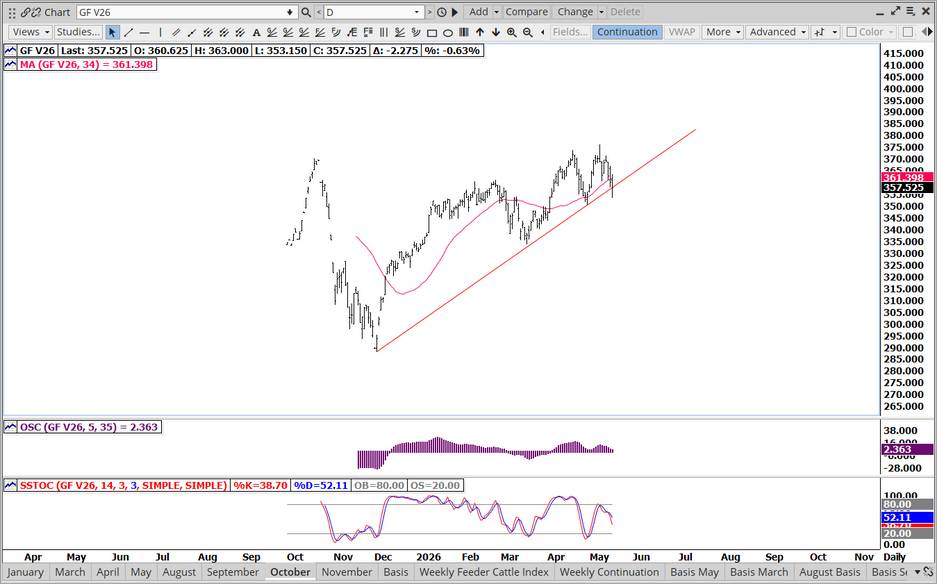
Task: Choose the rectangle drawing tool
Action: tap(432, 32)
